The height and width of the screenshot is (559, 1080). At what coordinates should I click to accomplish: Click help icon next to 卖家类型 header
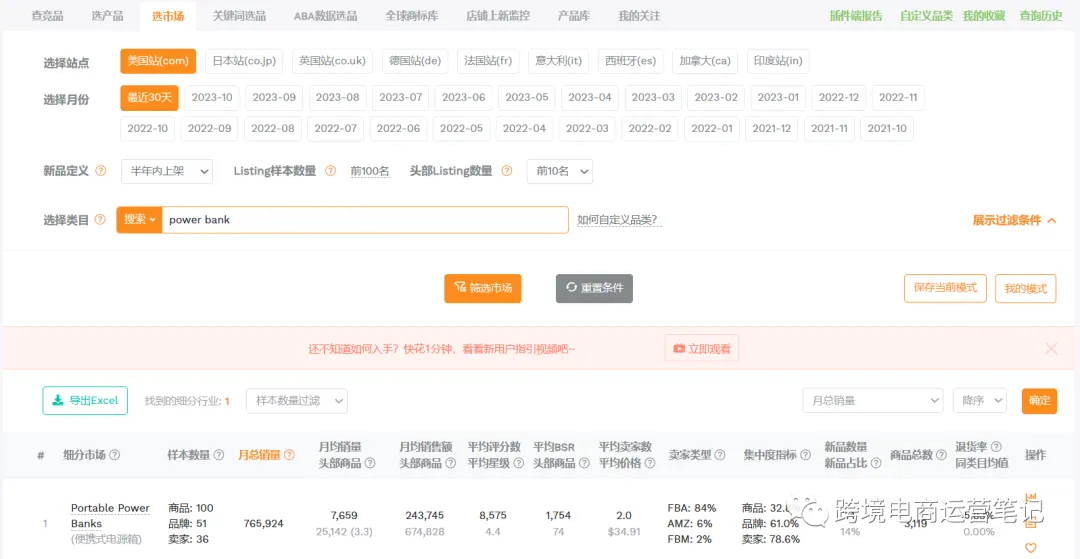click(720, 455)
